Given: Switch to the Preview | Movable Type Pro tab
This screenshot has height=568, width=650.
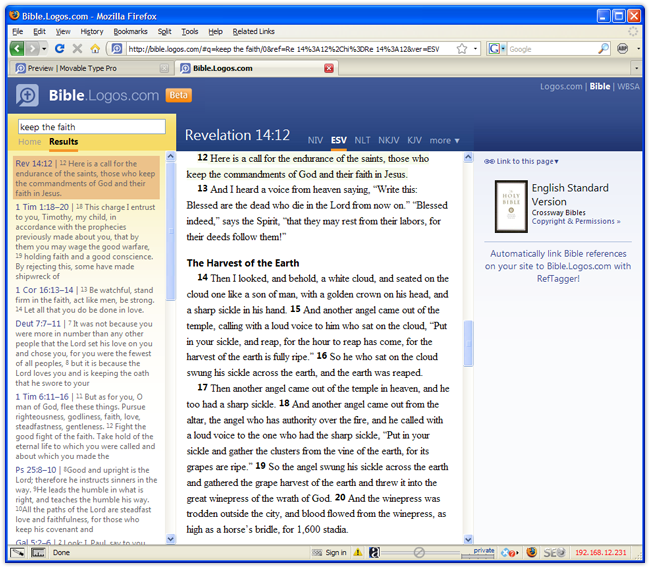Looking at the screenshot, I should click(90, 68).
